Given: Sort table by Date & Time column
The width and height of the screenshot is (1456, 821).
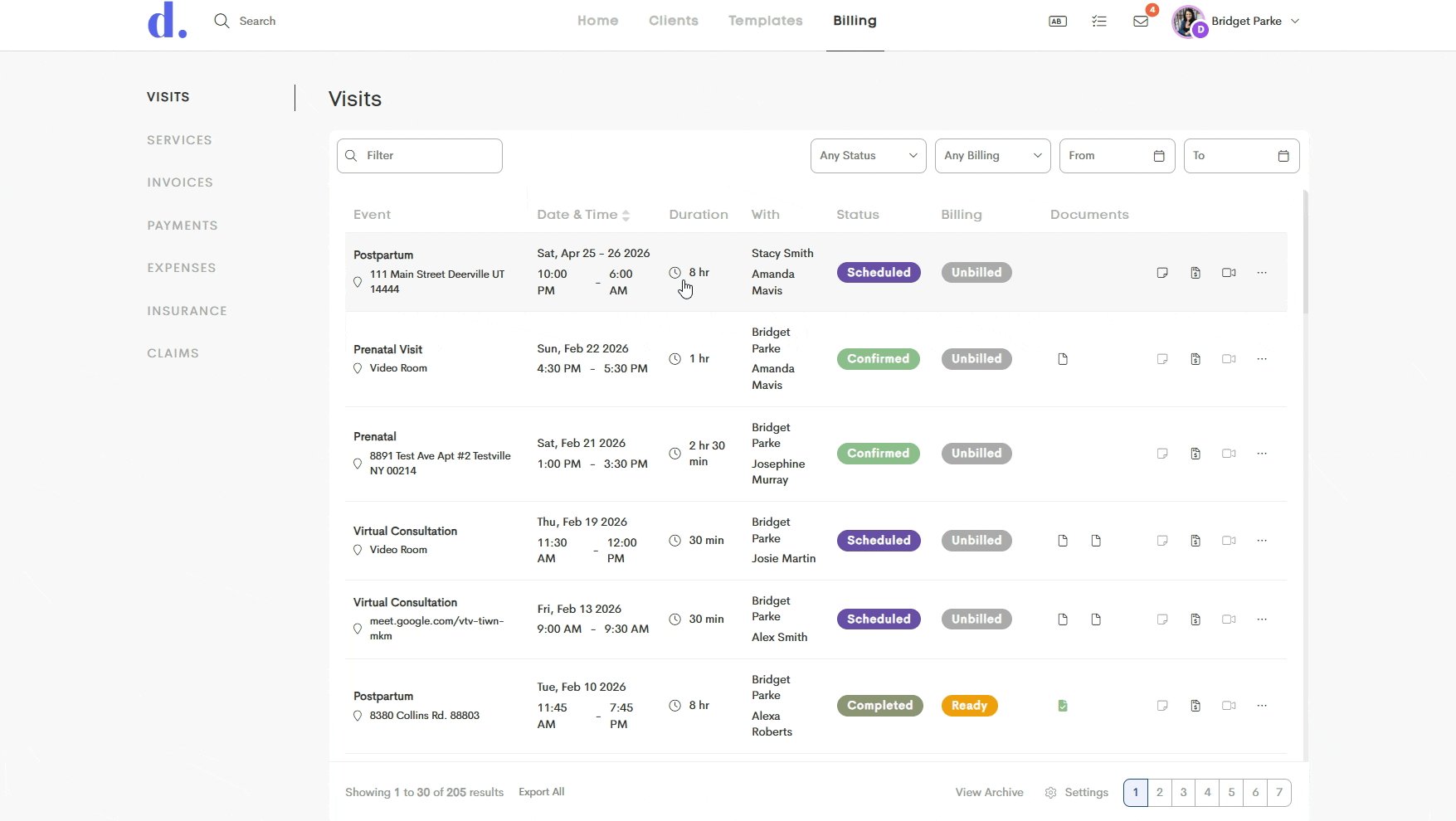Looking at the screenshot, I should [x=583, y=215].
